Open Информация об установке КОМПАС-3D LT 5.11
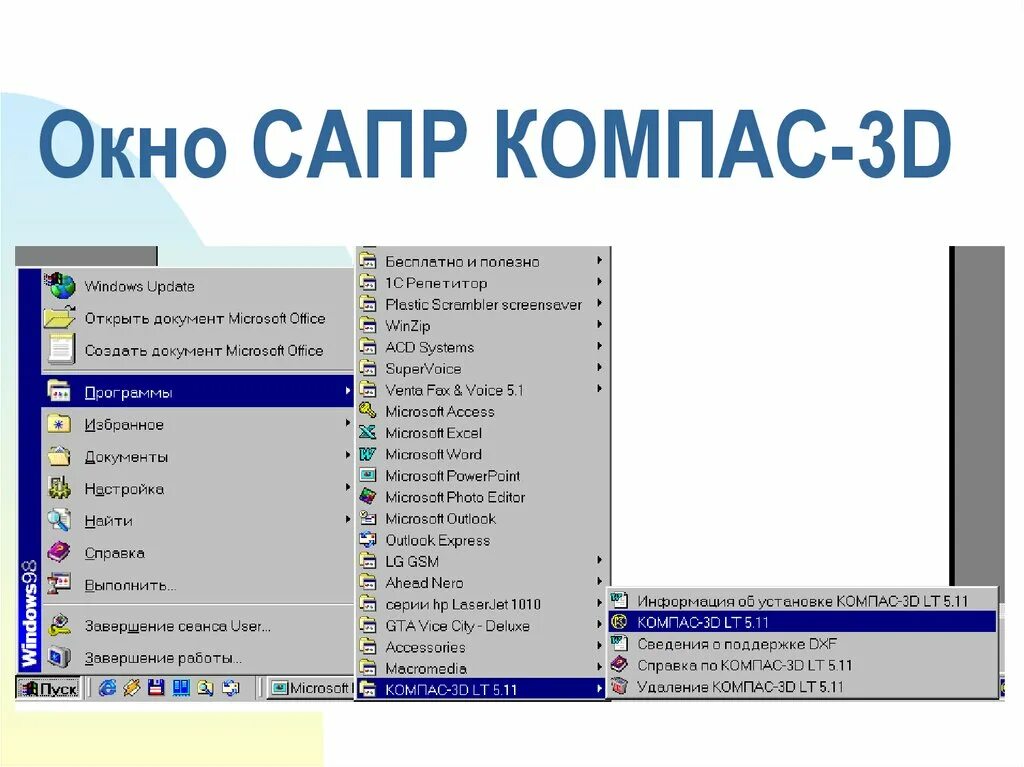The height and width of the screenshot is (767, 1024). (803, 600)
